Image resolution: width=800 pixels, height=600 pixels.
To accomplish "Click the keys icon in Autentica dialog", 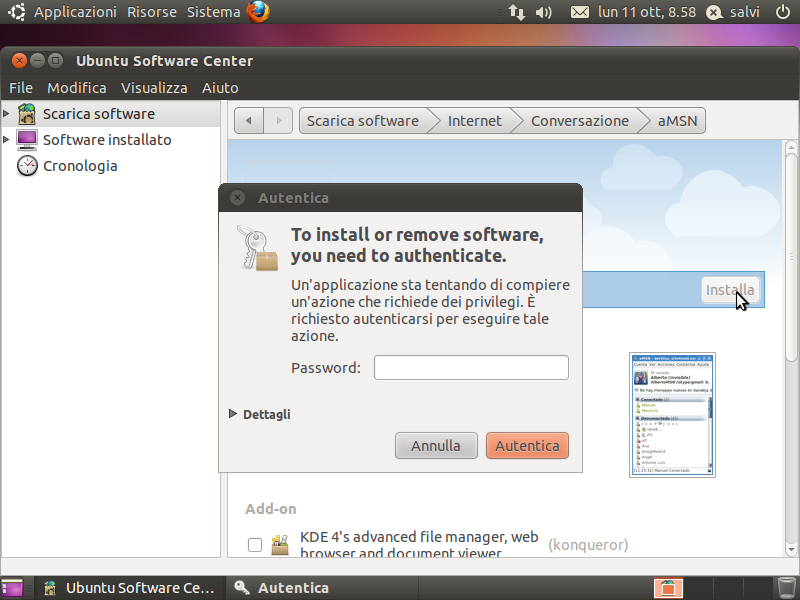I will click(x=258, y=248).
